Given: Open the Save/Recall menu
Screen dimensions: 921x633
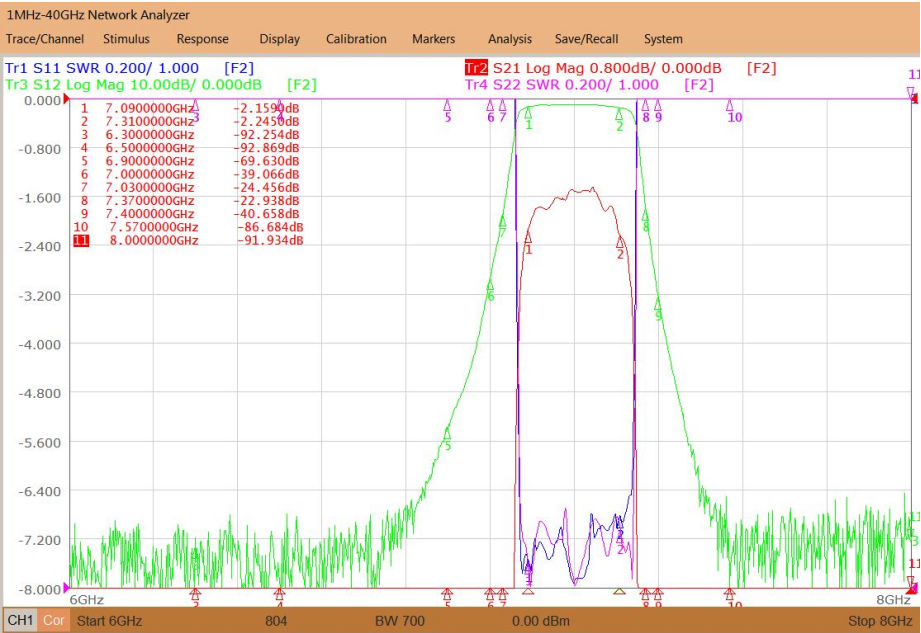Looking at the screenshot, I should coord(586,39).
